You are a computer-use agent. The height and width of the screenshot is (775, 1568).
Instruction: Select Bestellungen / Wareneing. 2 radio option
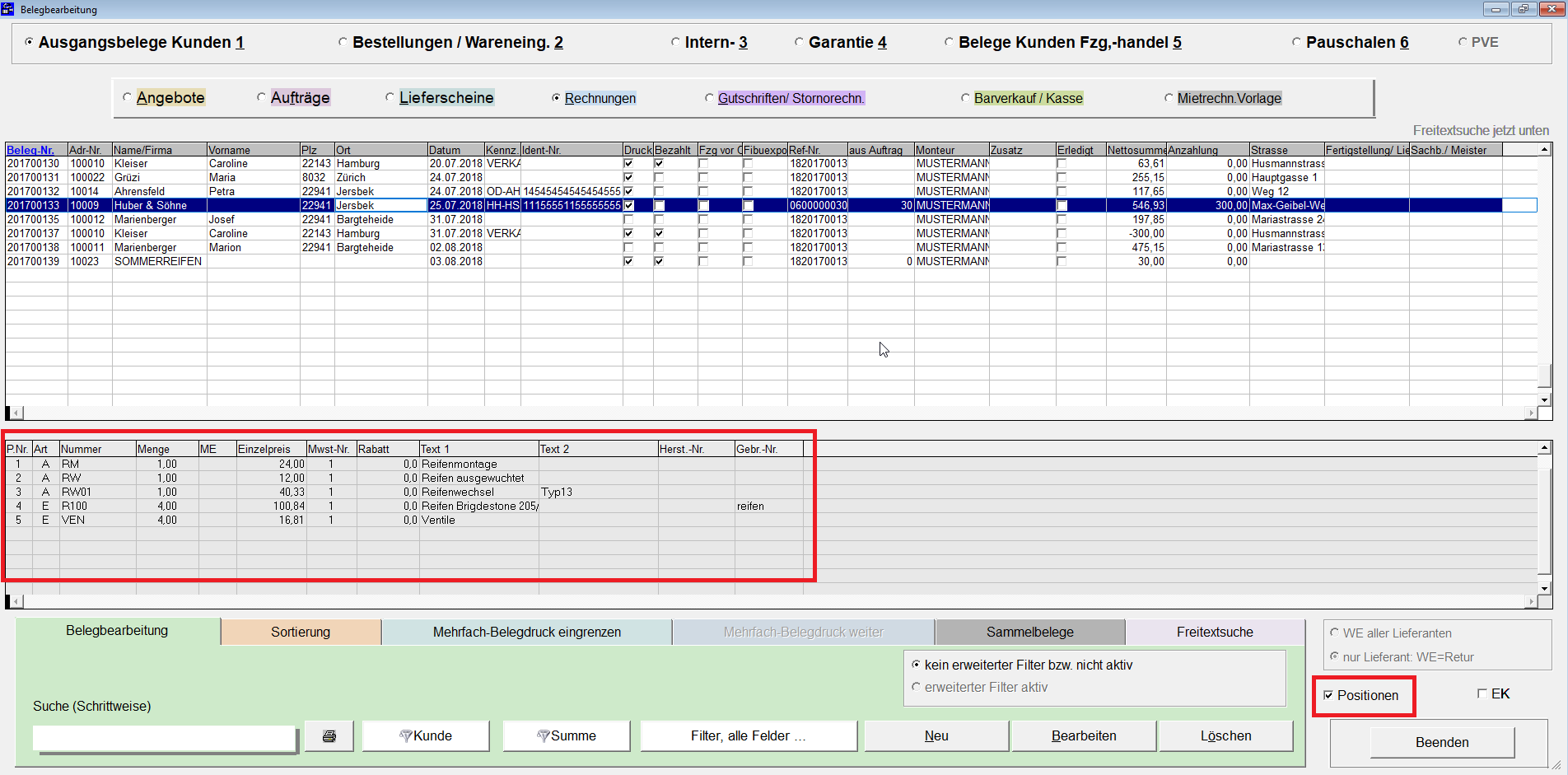tap(450, 42)
